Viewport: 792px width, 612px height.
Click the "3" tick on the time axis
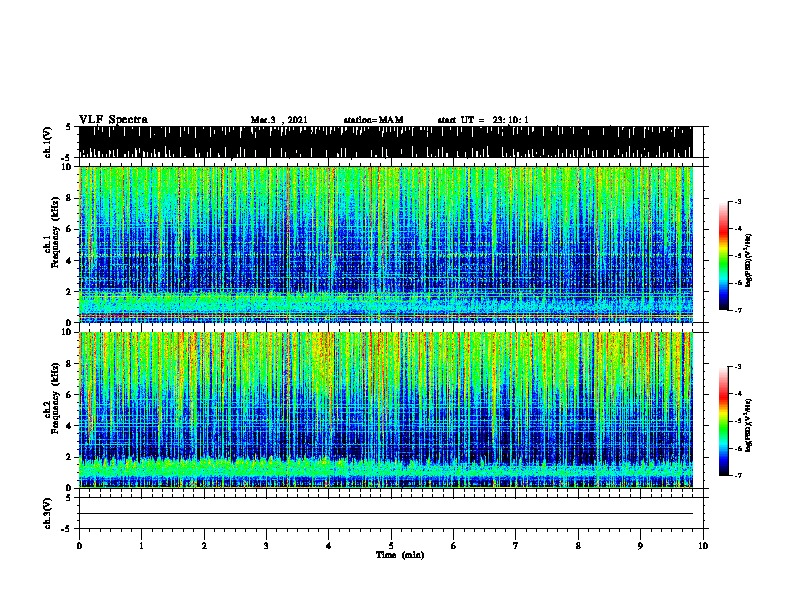266,546
